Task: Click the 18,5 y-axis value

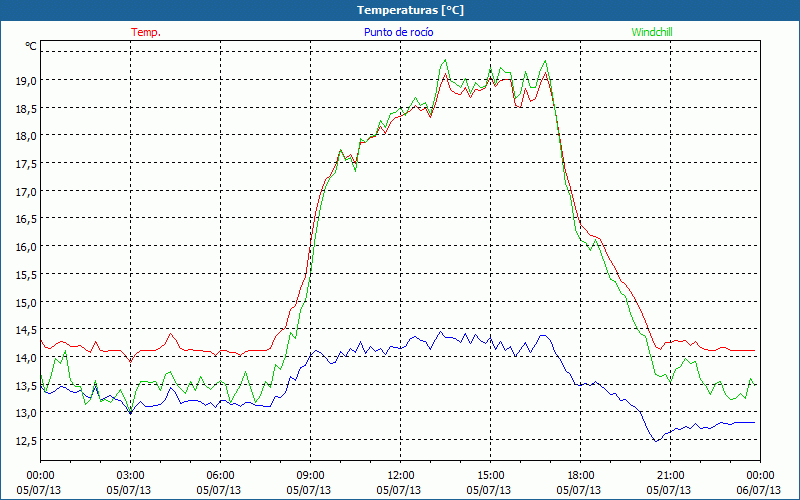Action: [27, 108]
